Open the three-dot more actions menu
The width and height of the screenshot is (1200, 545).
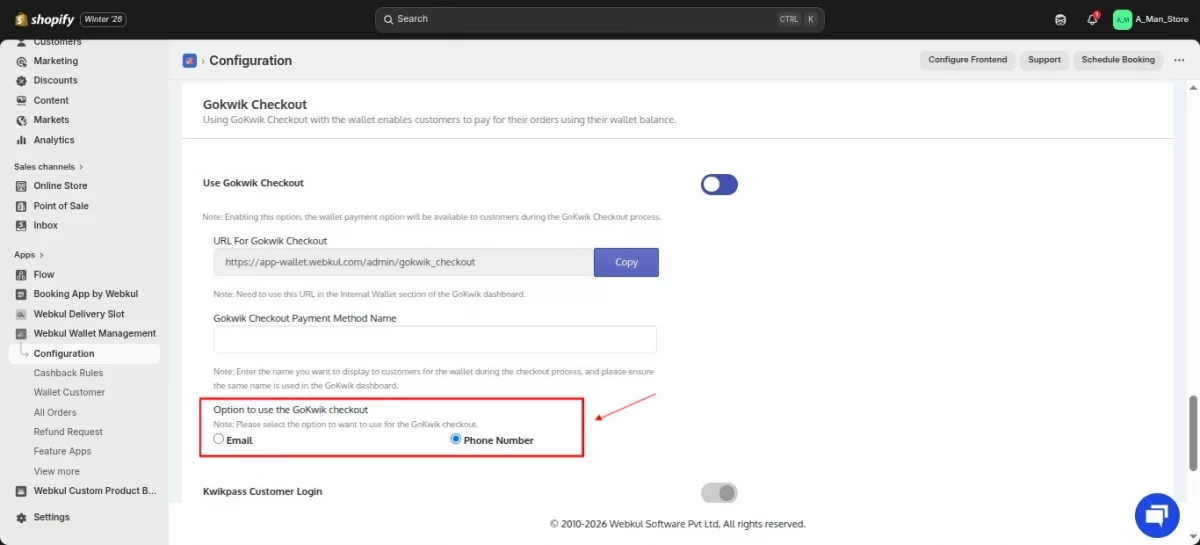click(x=1178, y=60)
